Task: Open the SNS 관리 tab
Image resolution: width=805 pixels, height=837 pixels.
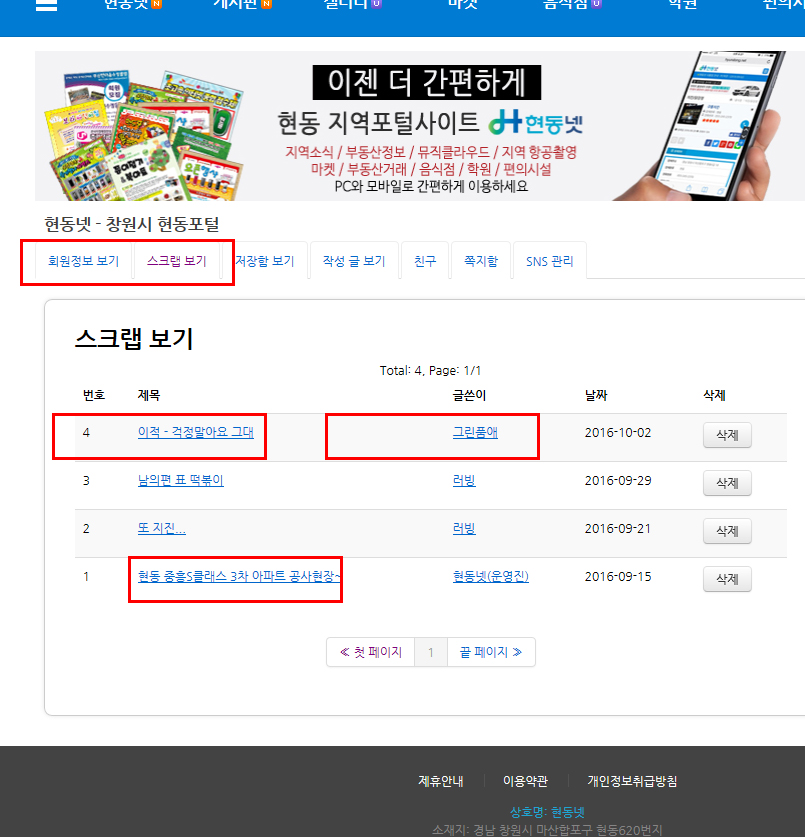Action: pos(549,260)
